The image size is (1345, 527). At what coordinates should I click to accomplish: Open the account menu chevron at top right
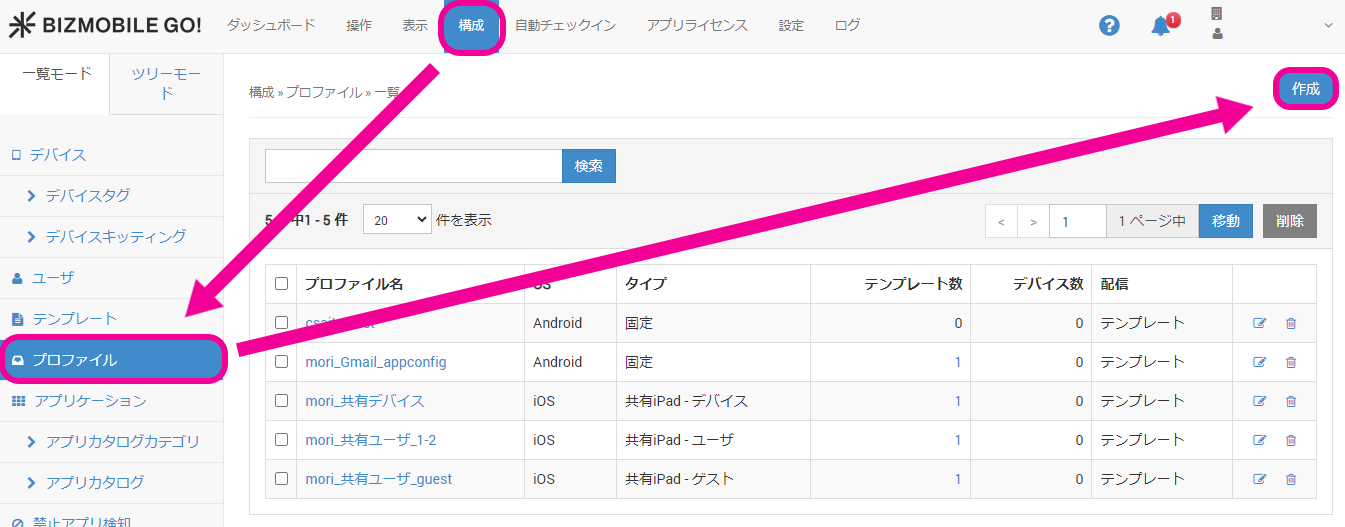pyautogui.click(x=1328, y=26)
